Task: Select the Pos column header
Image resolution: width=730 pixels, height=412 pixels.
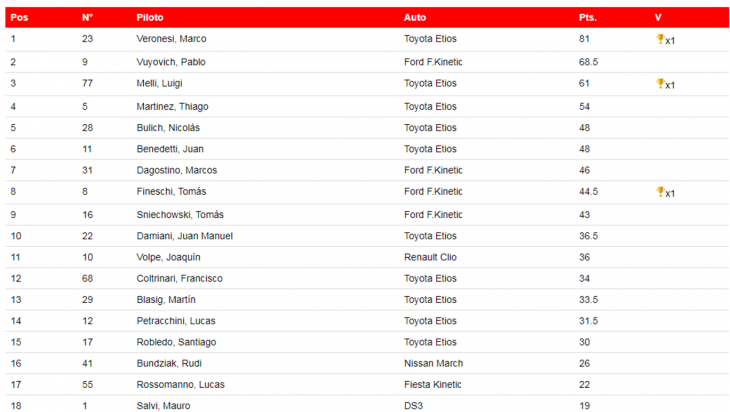Action: [x=19, y=18]
